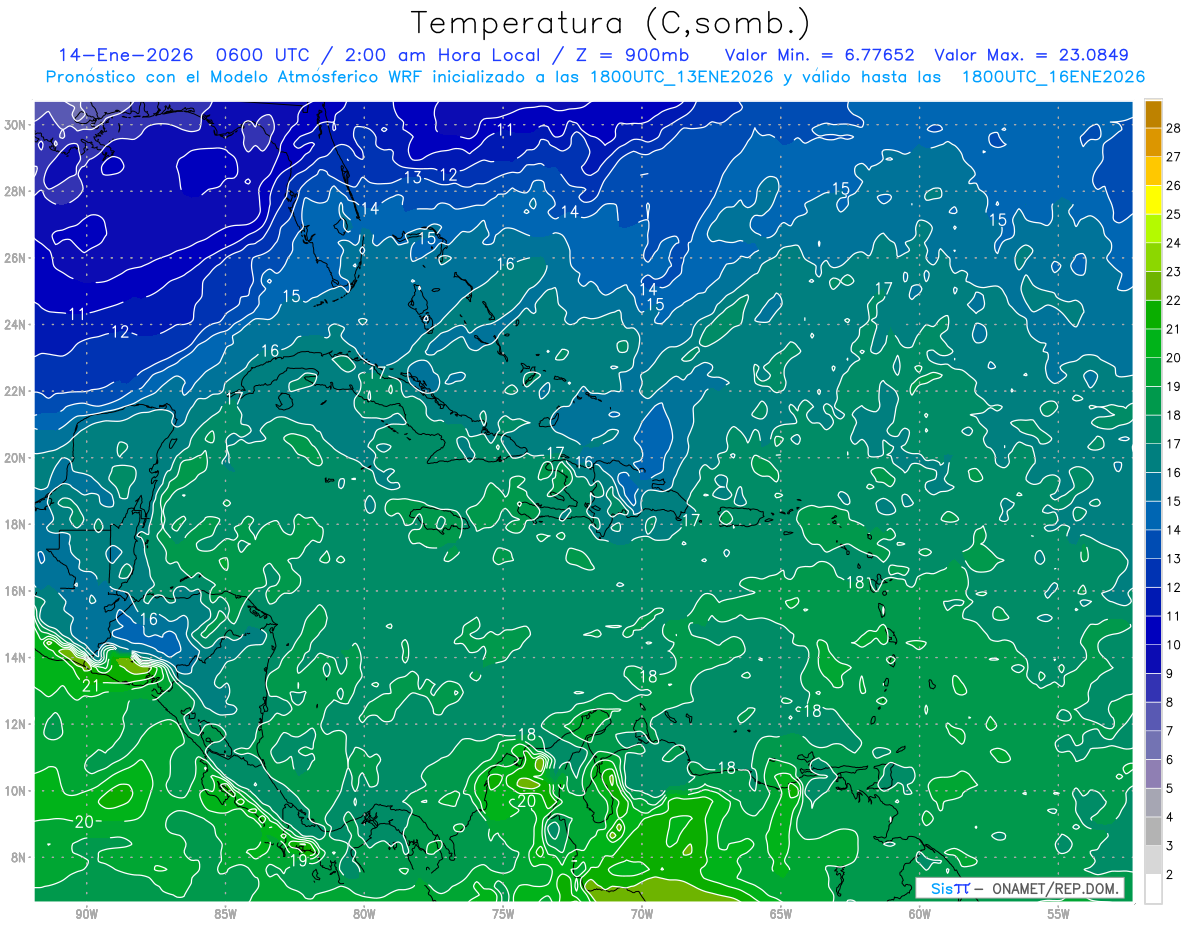Click the colorbar label 23
The height and width of the screenshot is (927, 1200).
pyautogui.click(x=1173, y=271)
